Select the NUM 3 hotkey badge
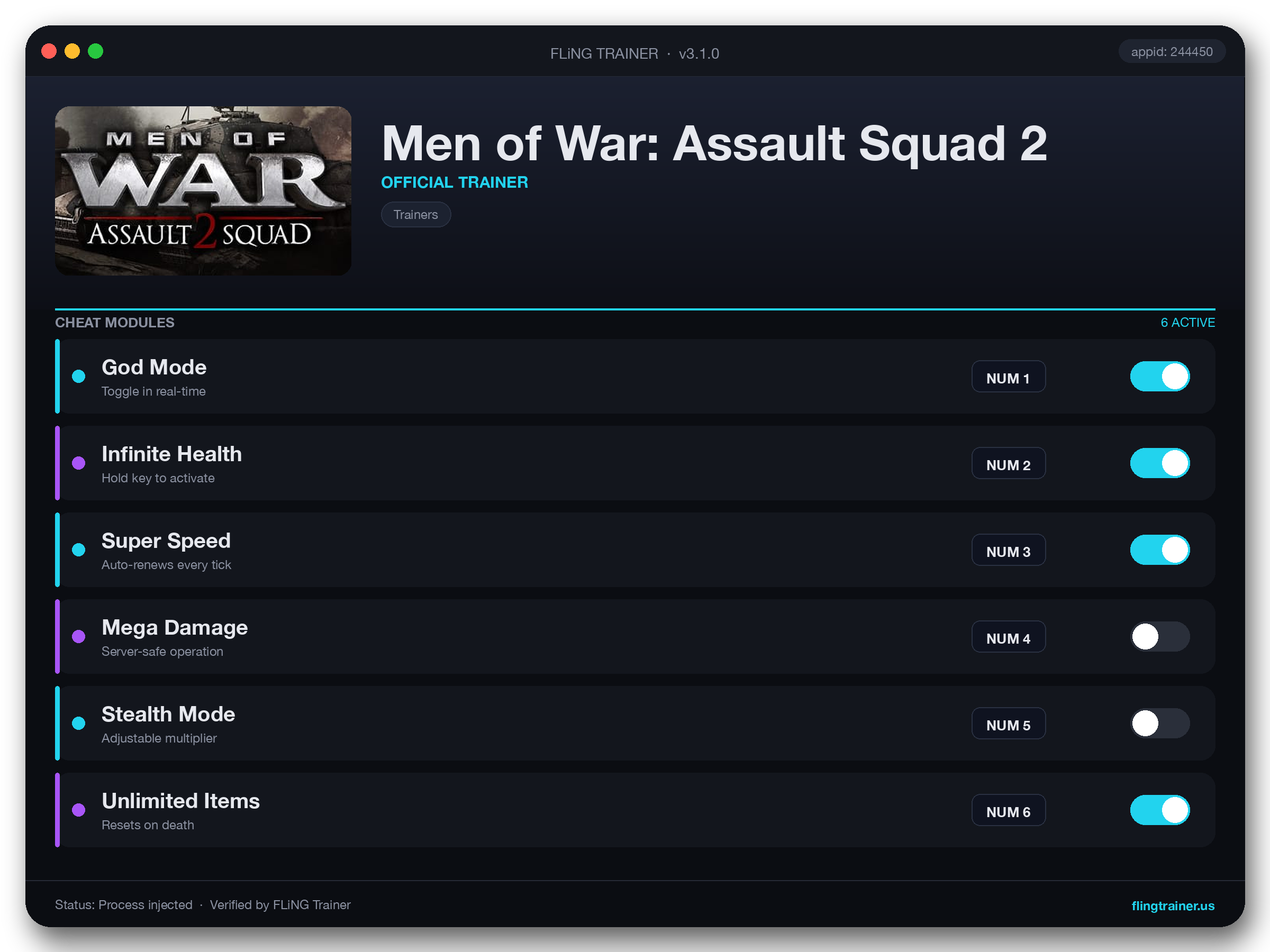This screenshot has height=952, width=1270. click(x=1008, y=550)
